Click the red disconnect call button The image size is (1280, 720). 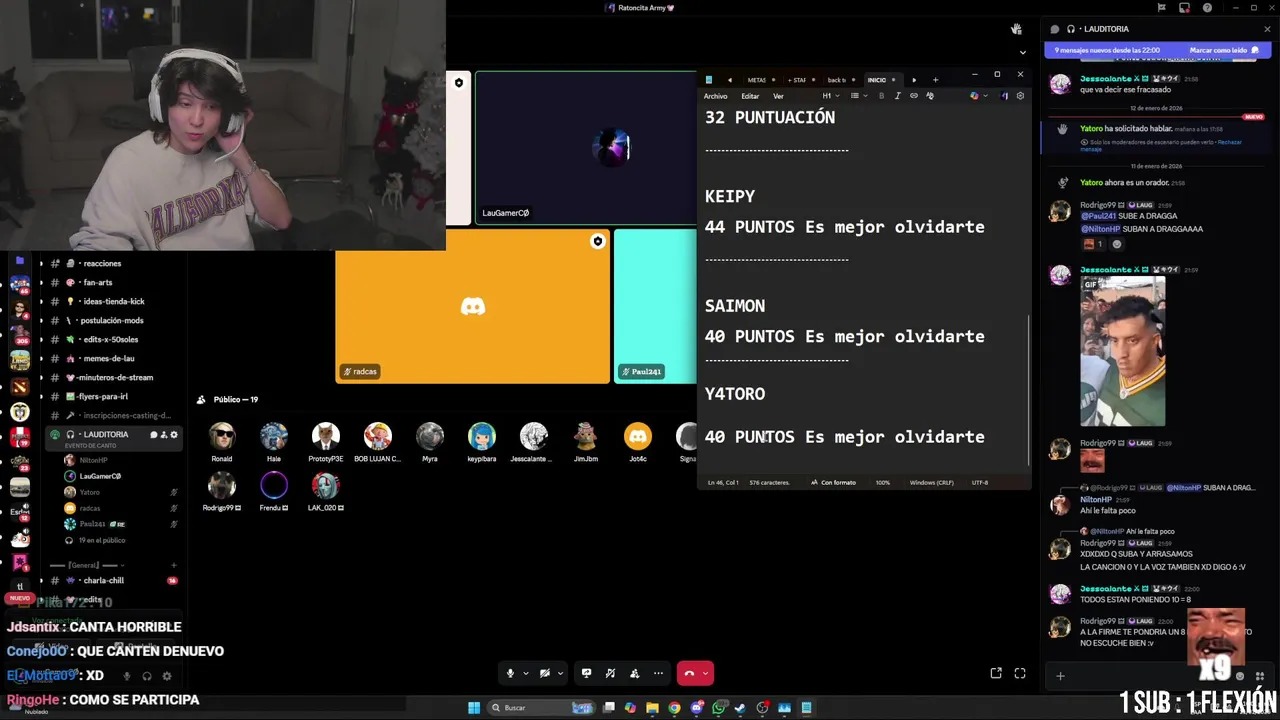pyautogui.click(x=689, y=673)
